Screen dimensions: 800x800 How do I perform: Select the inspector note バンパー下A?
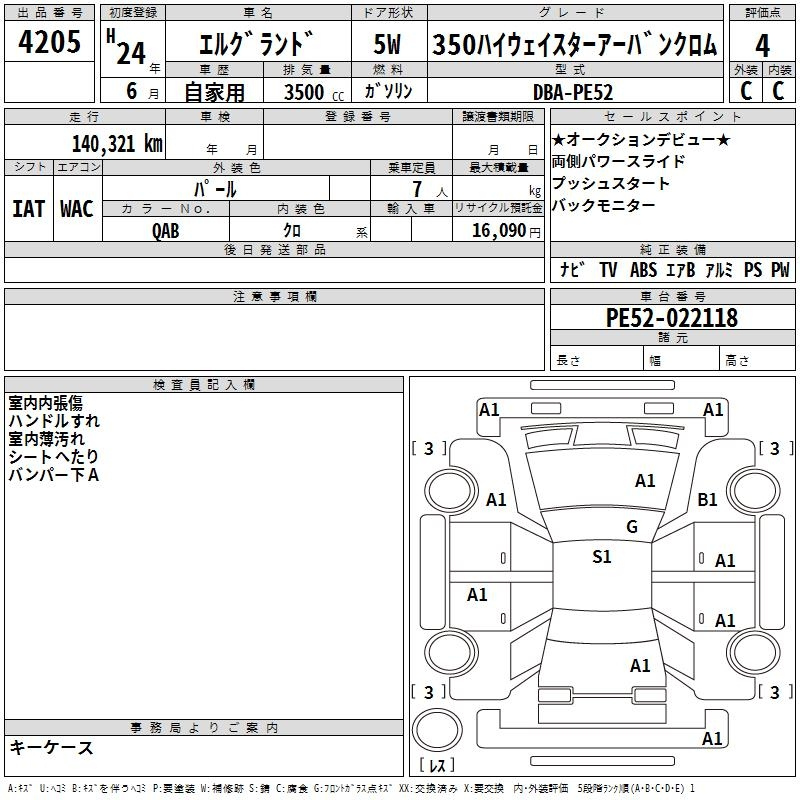pos(53,475)
